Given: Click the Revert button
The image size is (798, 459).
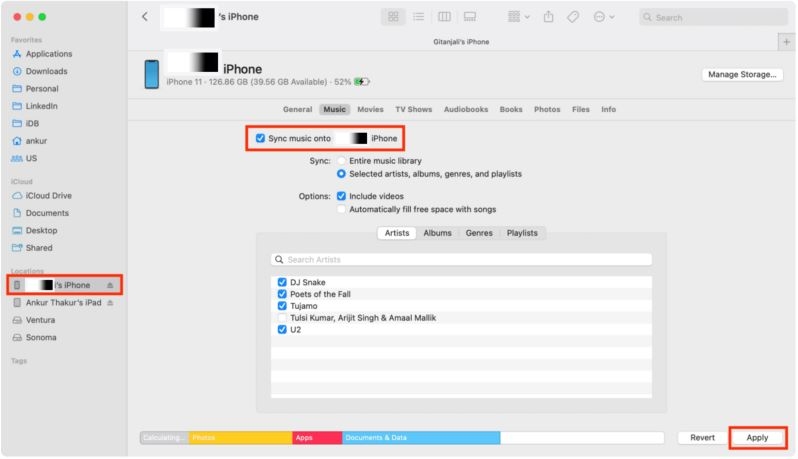Looking at the screenshot, I should (702, 438).
